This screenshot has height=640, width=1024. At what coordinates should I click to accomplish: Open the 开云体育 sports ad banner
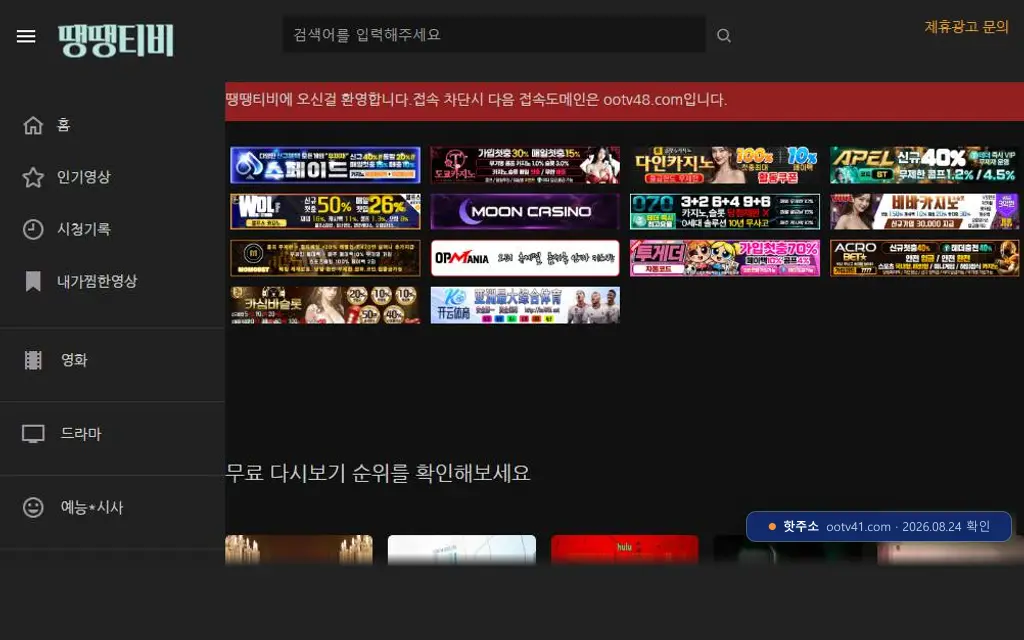point(525,305)
